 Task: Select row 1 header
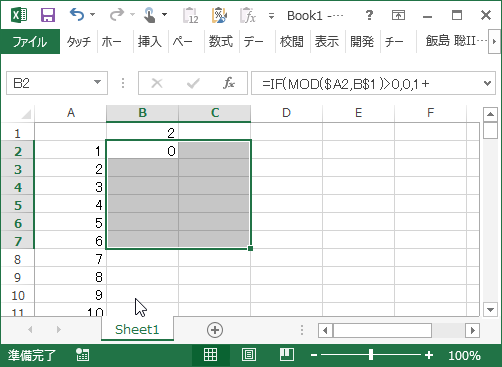[x=17, y=133]
